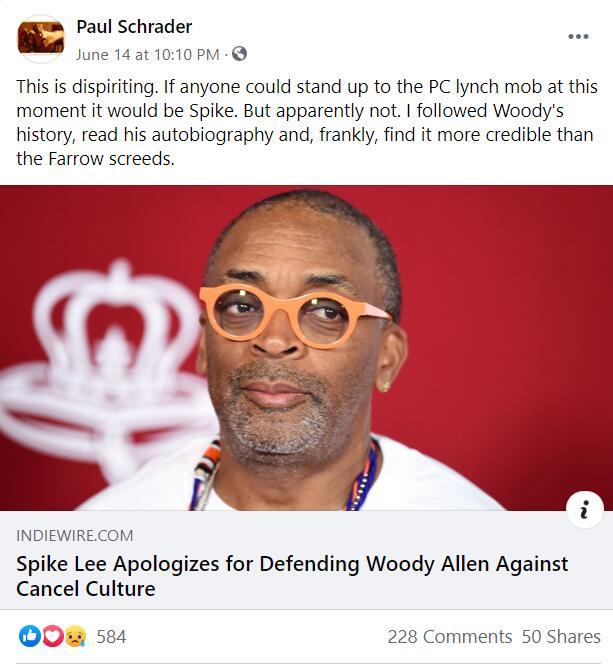Click the Paul Schrader profile picture

[41, 39]
